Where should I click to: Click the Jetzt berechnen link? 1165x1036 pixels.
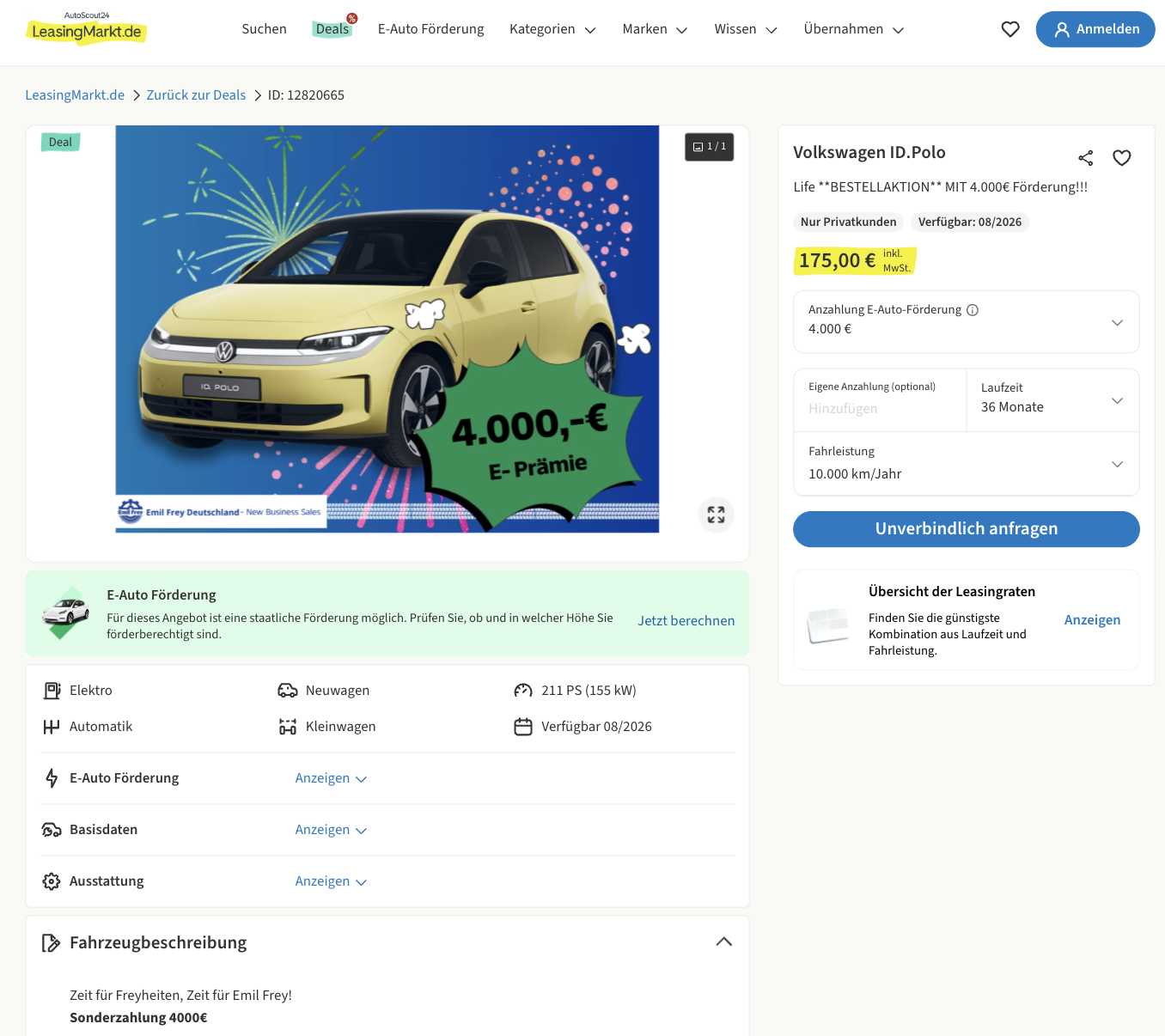tap(686, 621)
